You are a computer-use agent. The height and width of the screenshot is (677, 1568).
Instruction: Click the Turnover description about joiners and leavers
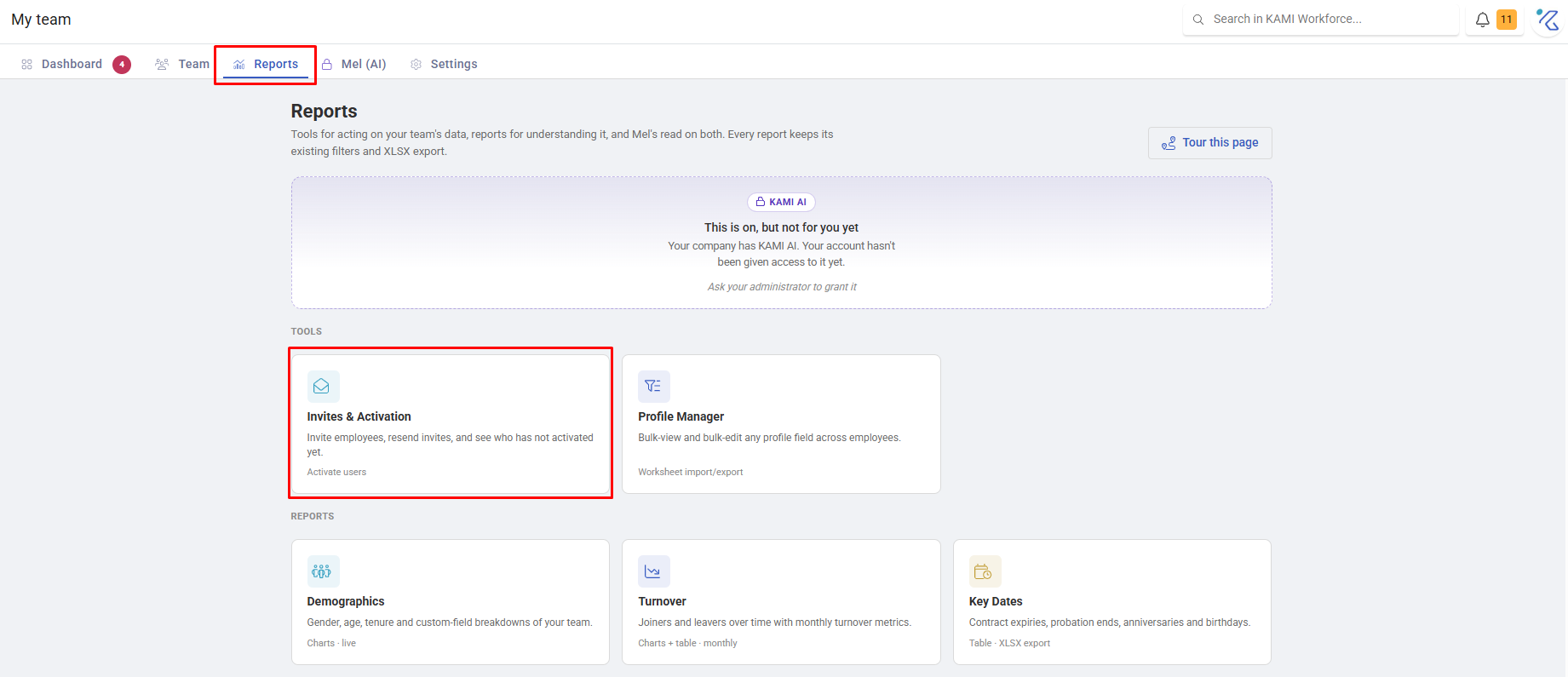click(x=774, y=622)
